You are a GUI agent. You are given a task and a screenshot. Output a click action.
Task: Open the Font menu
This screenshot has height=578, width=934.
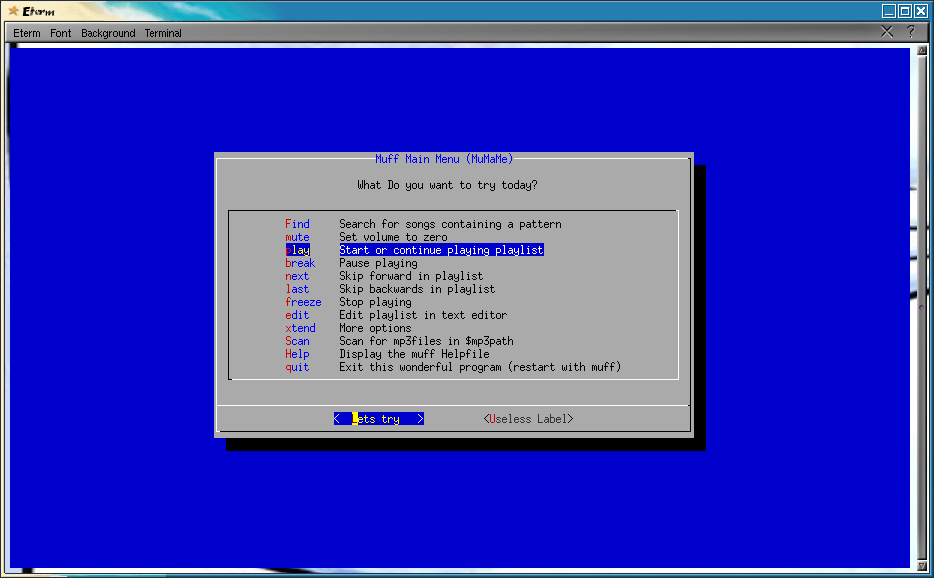pyautogui.click(x=60, y=33)
